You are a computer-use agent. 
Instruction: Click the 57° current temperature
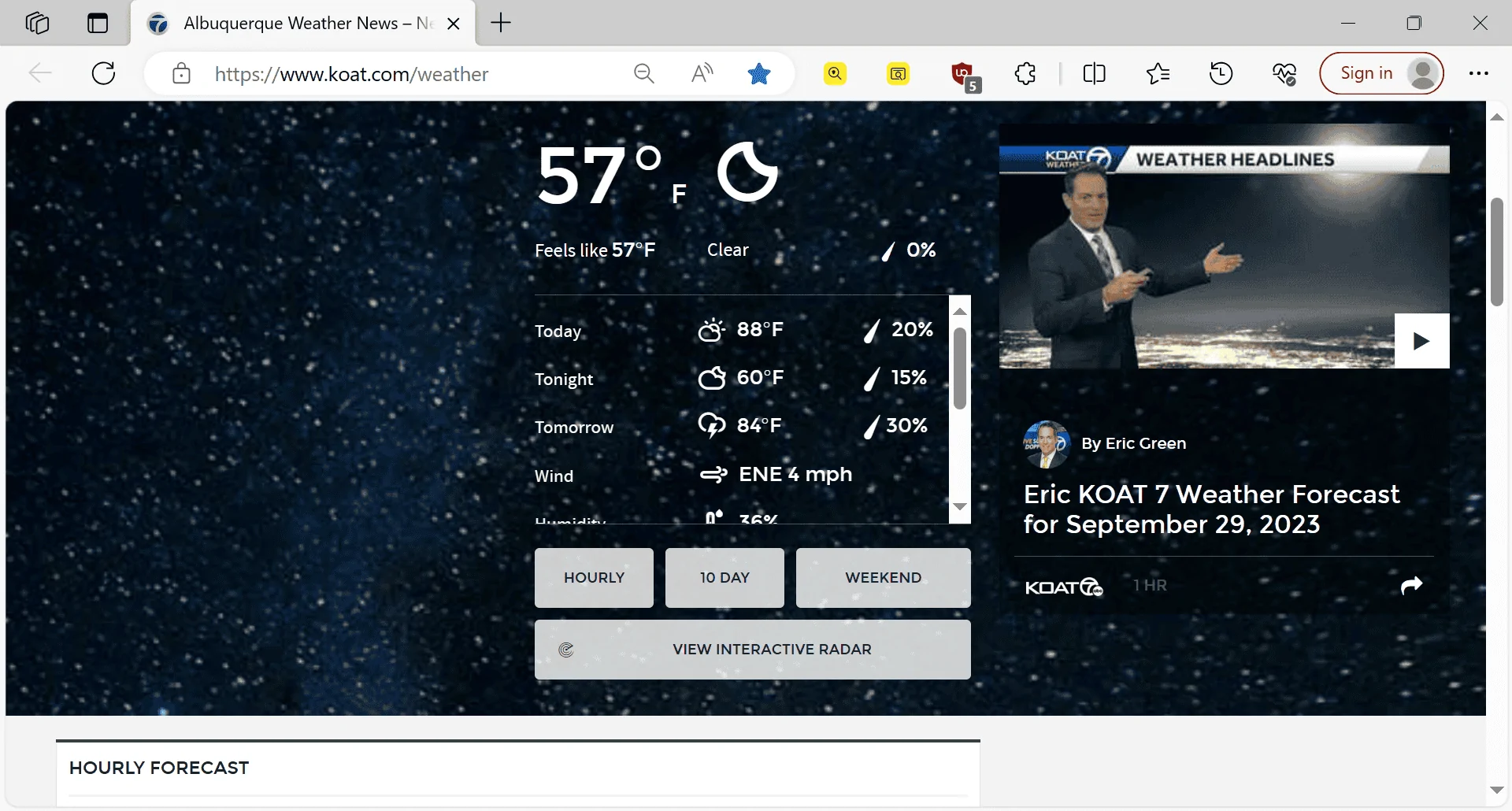(600, 175)
